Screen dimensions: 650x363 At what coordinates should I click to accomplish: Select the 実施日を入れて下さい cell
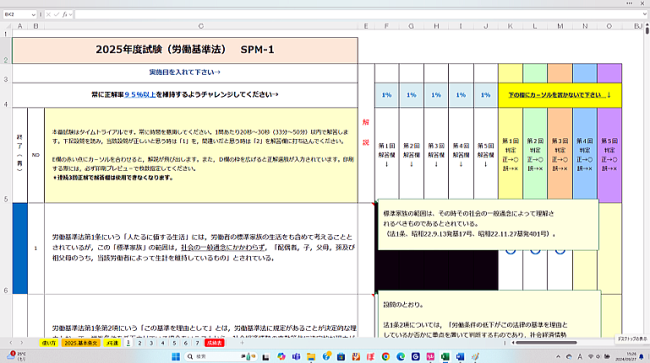point(185,73)
